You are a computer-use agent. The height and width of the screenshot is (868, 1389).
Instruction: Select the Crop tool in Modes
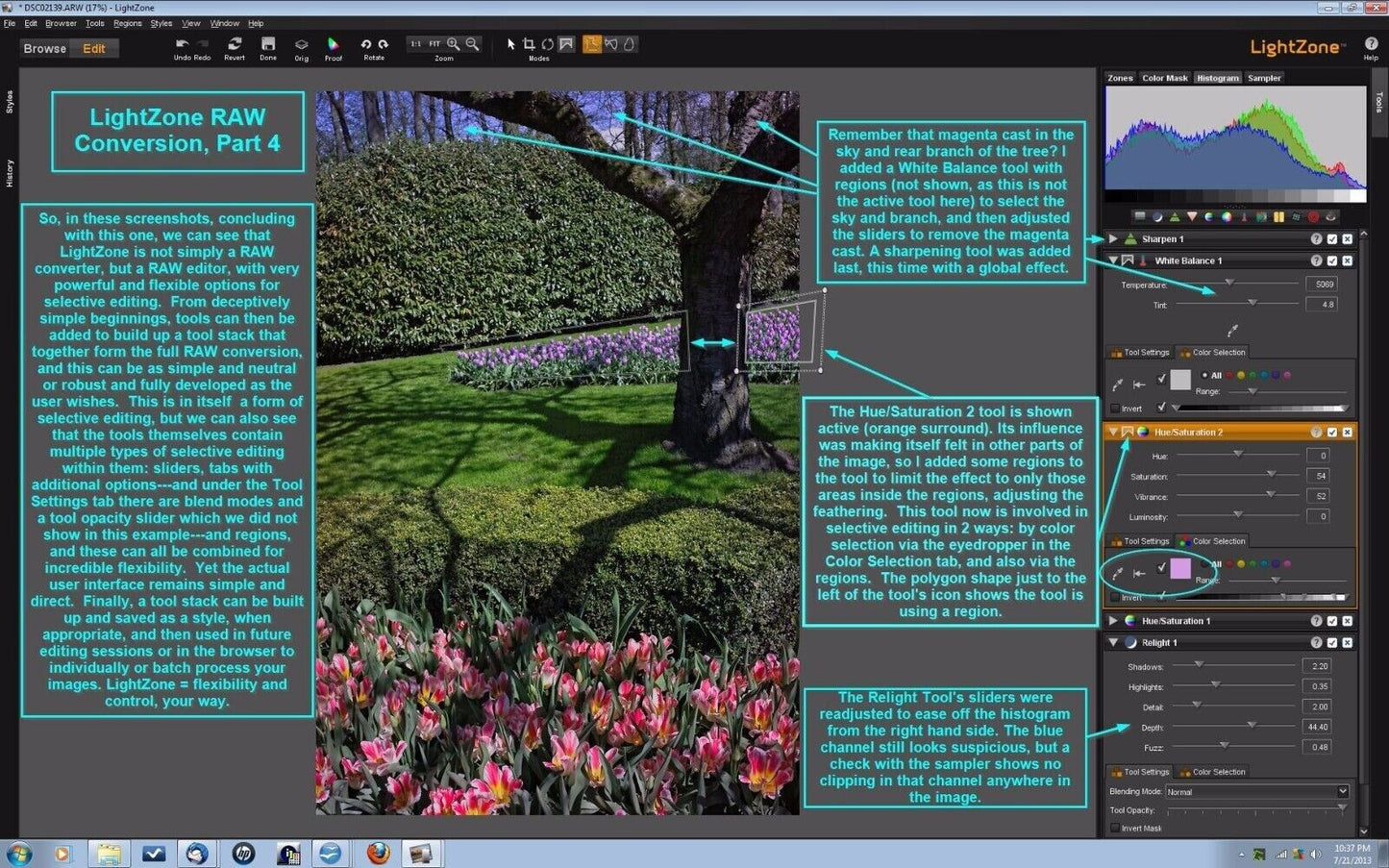point(528,43)
